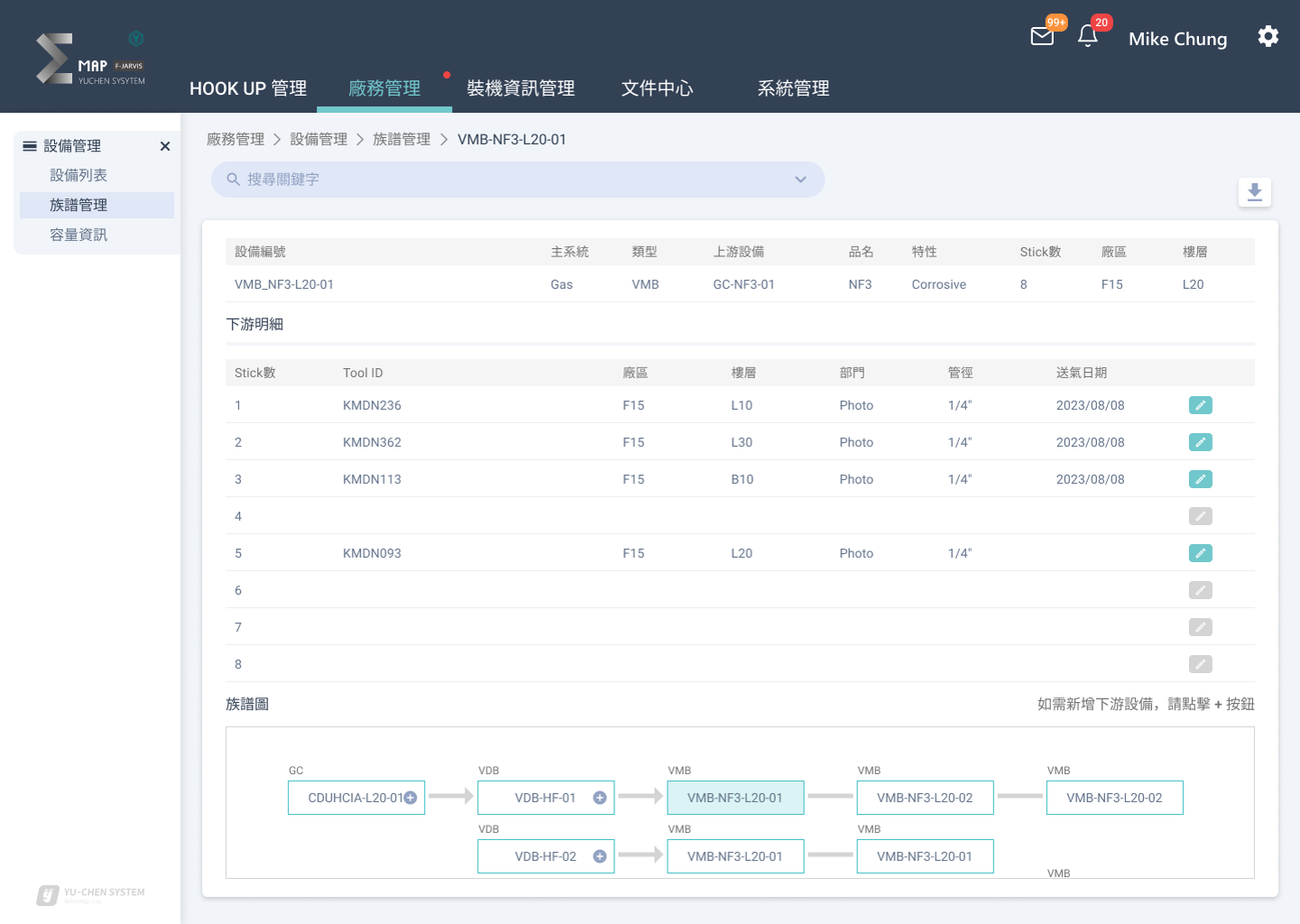This screenshot has height=924, width=1300.
Task: Go to 系統管理 tab
Action: pyautogui.click(x=793, y=88)
